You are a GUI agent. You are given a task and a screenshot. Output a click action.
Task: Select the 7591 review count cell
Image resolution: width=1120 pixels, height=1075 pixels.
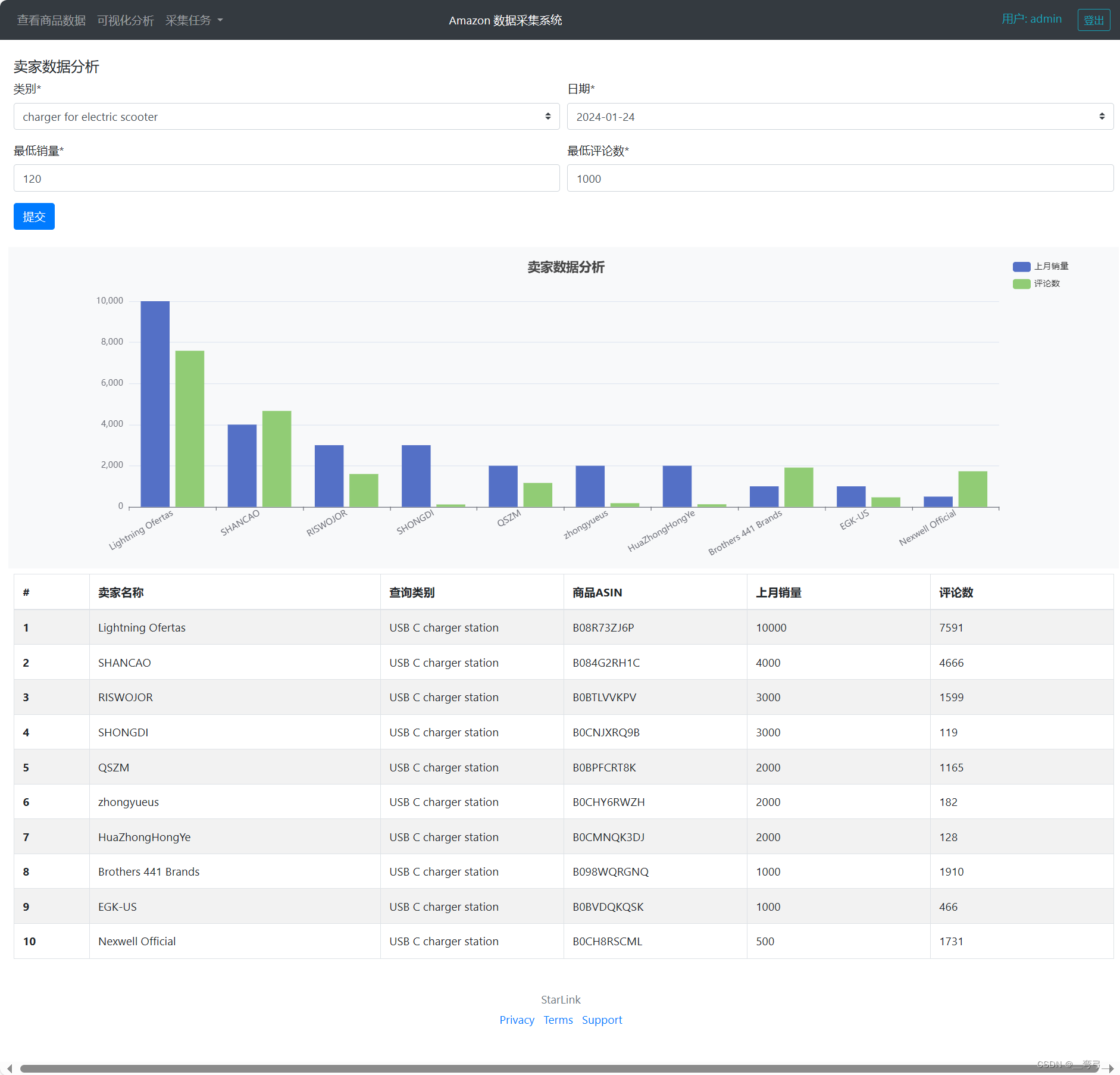click(x=1022, y=627)
